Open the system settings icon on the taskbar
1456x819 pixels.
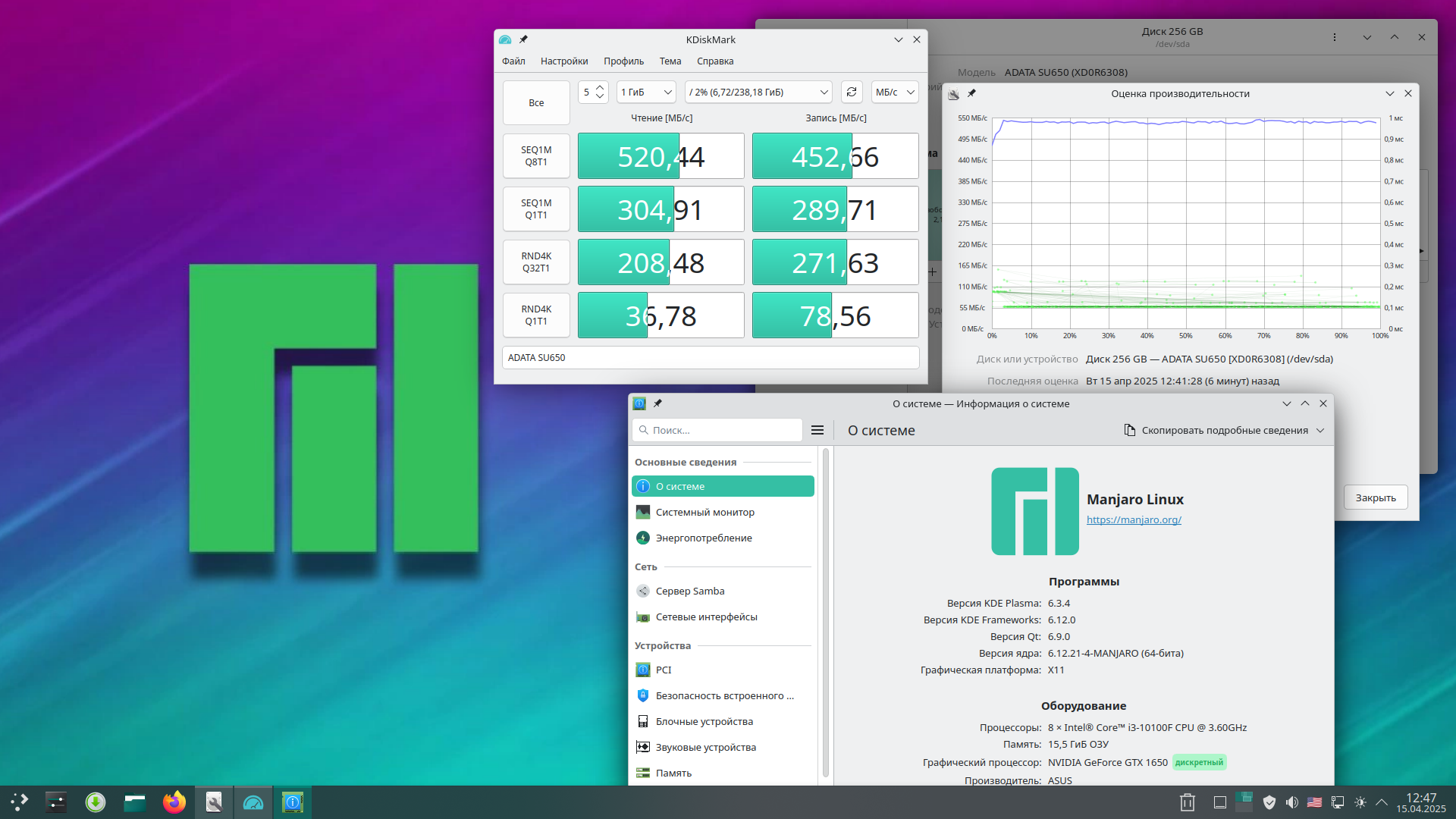coord(56,802)
